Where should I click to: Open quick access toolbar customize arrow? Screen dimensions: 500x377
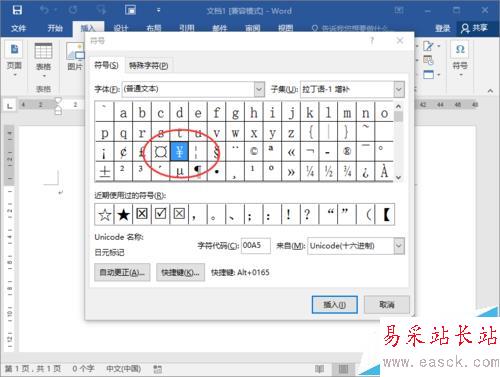tap(158, 10)
